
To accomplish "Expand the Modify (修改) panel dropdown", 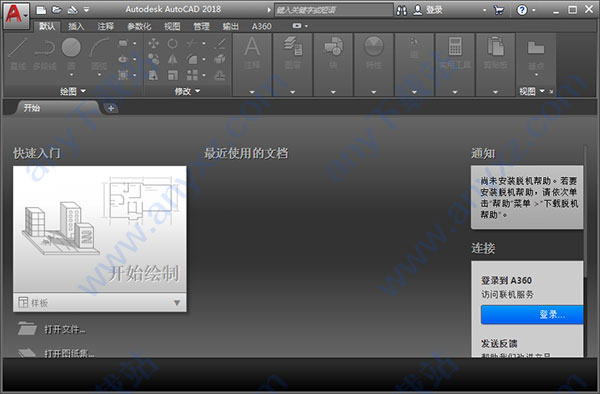I will pos(187,91).
